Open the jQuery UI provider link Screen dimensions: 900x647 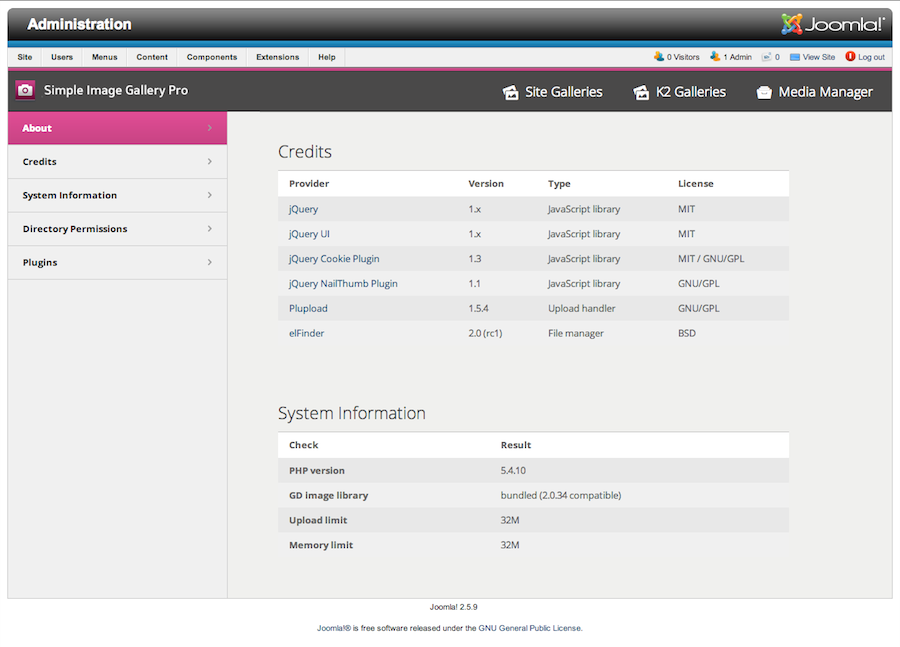[x=309, y=234]
